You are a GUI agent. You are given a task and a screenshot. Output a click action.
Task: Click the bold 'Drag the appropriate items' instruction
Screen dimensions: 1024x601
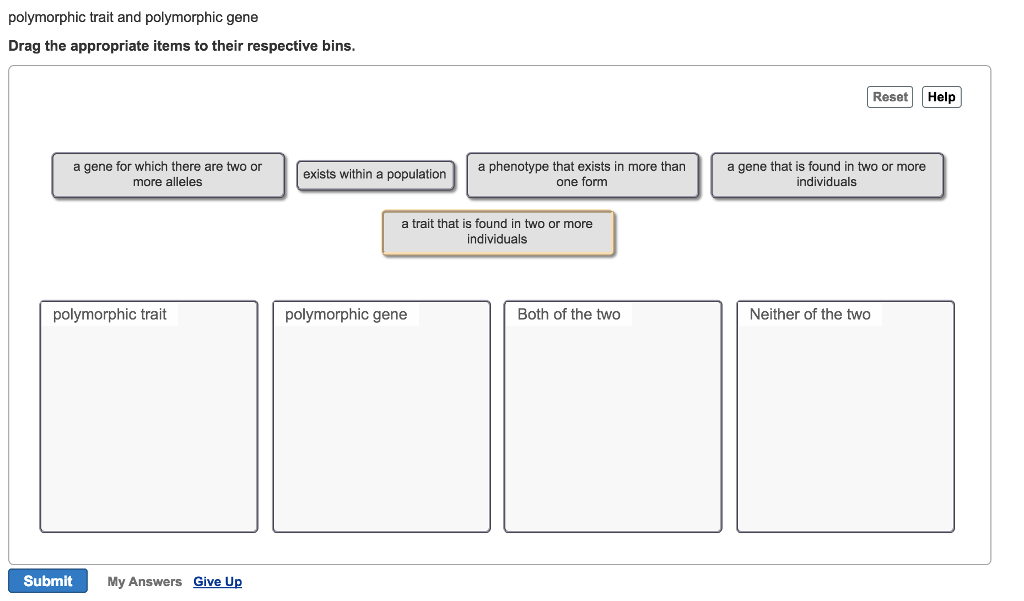[x=181, y=46]
